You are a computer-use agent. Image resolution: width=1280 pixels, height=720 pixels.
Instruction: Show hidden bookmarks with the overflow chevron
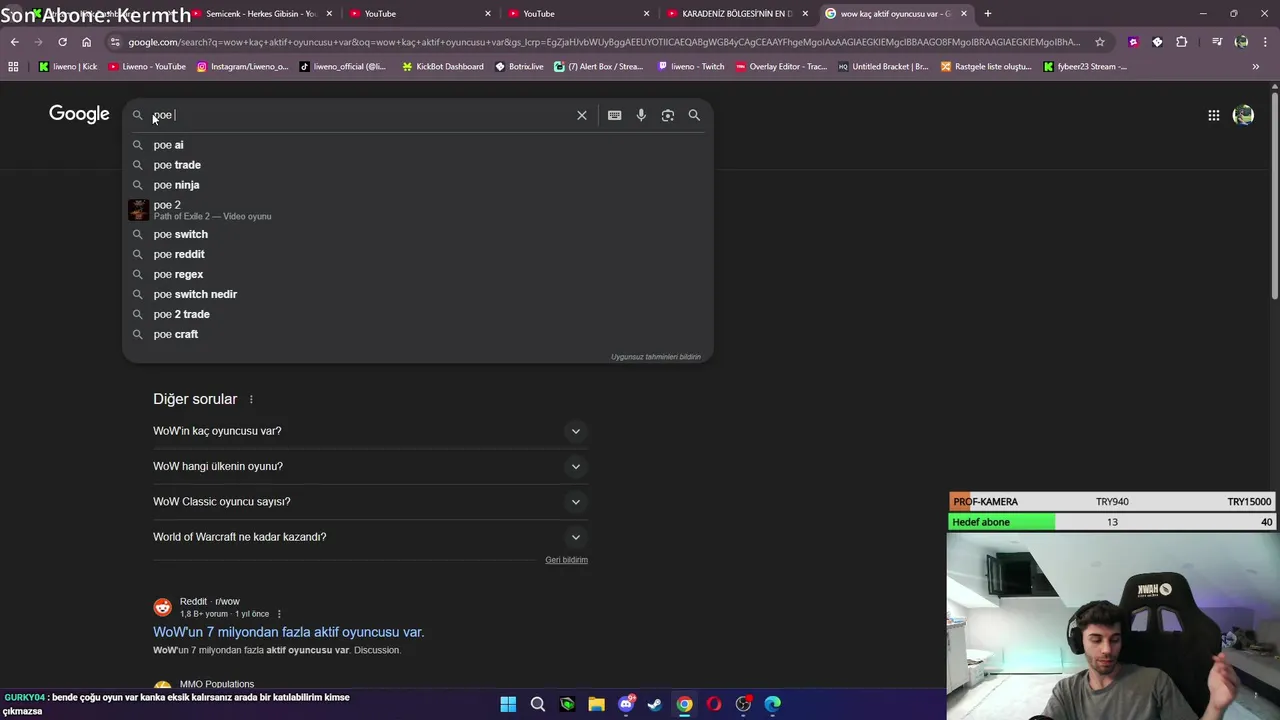[1255, 66]
